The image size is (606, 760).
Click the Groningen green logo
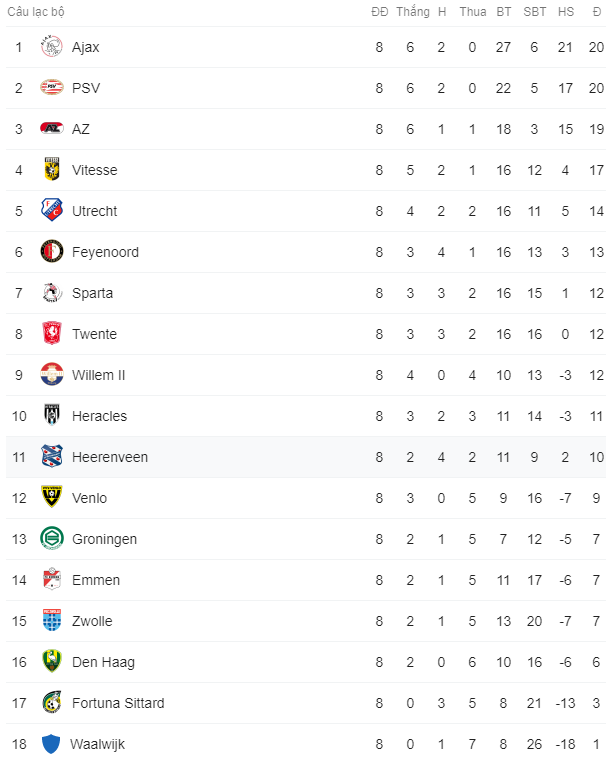pyautogui.click(x=51, y=539)
